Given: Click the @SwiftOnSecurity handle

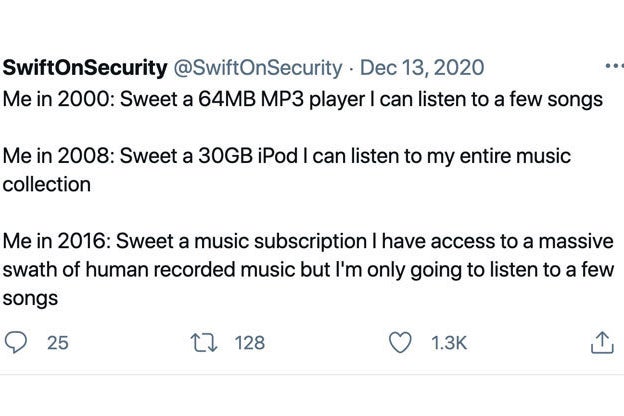Looking at the screenshot, I should pyautogui.click(x=257, y=68).
